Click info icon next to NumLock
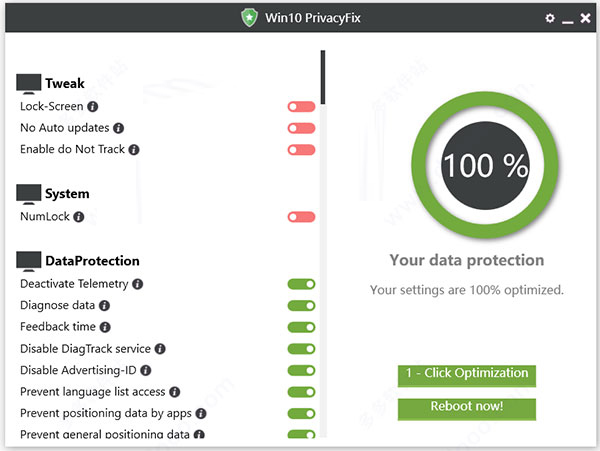 pyautogui.click(x=79, y=216)
